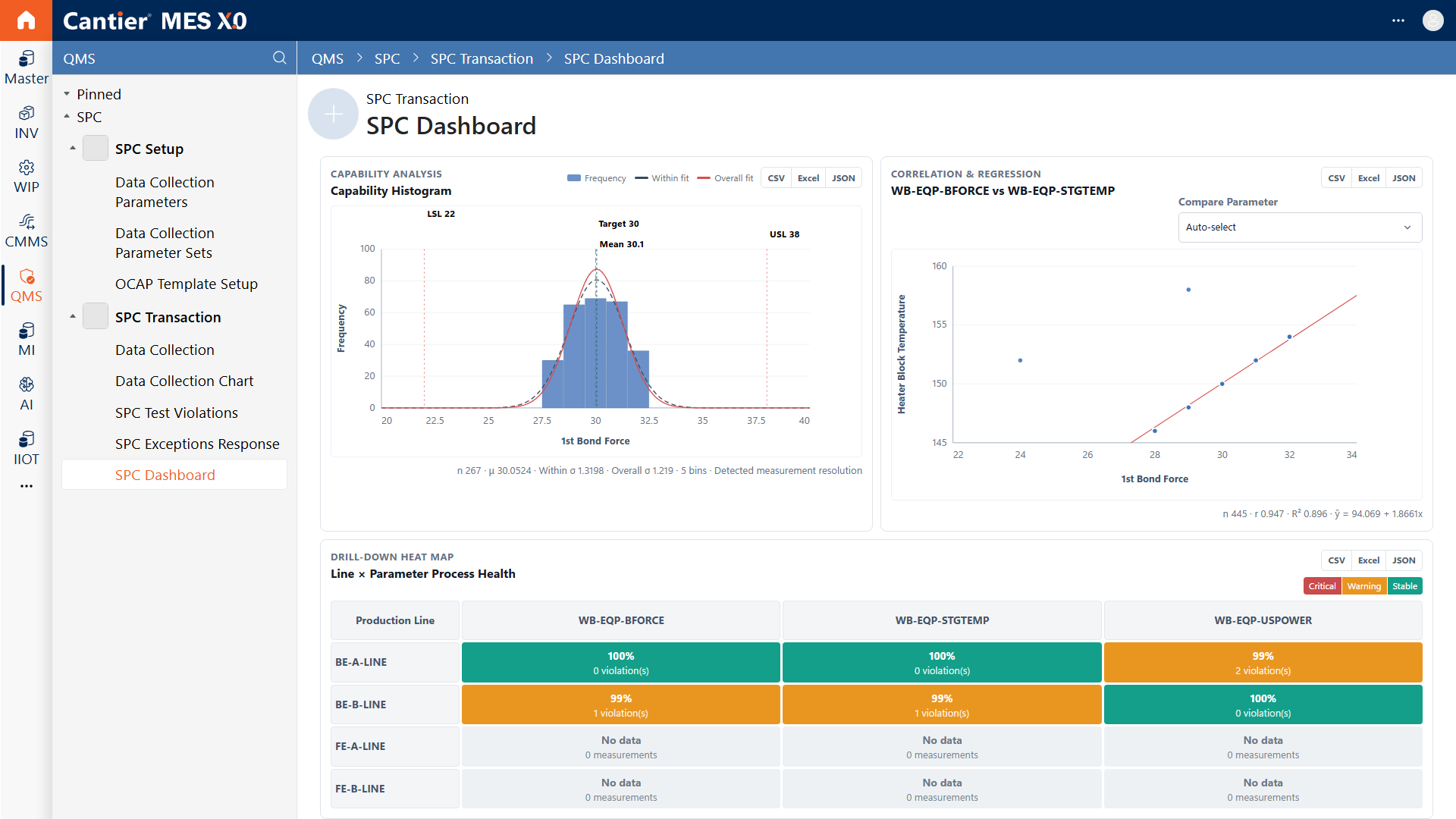Viewport: 1456px width, 819px height.
Task: Open the user profile avatar
Action: tap(1432, 20)
